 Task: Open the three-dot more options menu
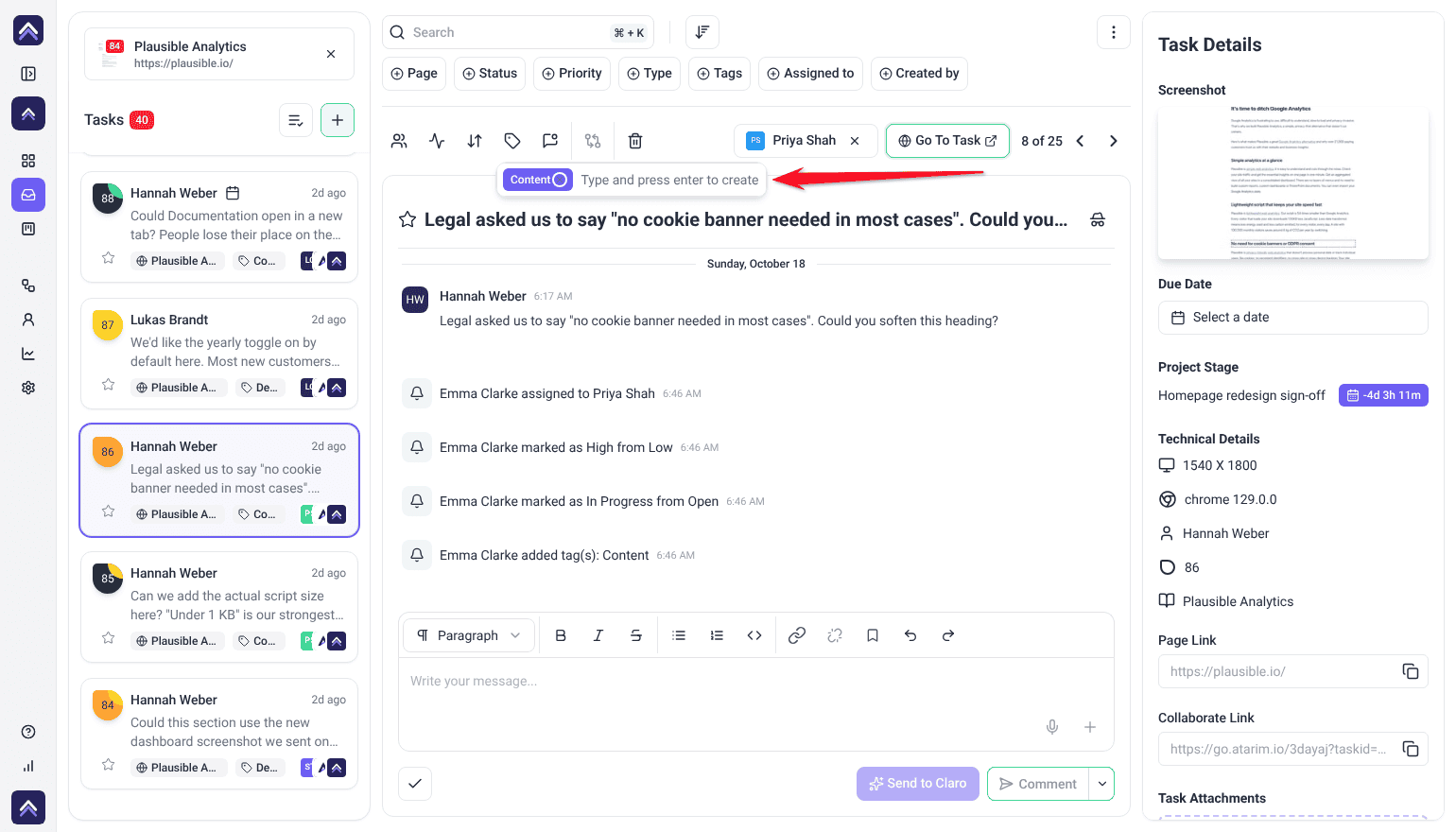tap(1114, 32)
